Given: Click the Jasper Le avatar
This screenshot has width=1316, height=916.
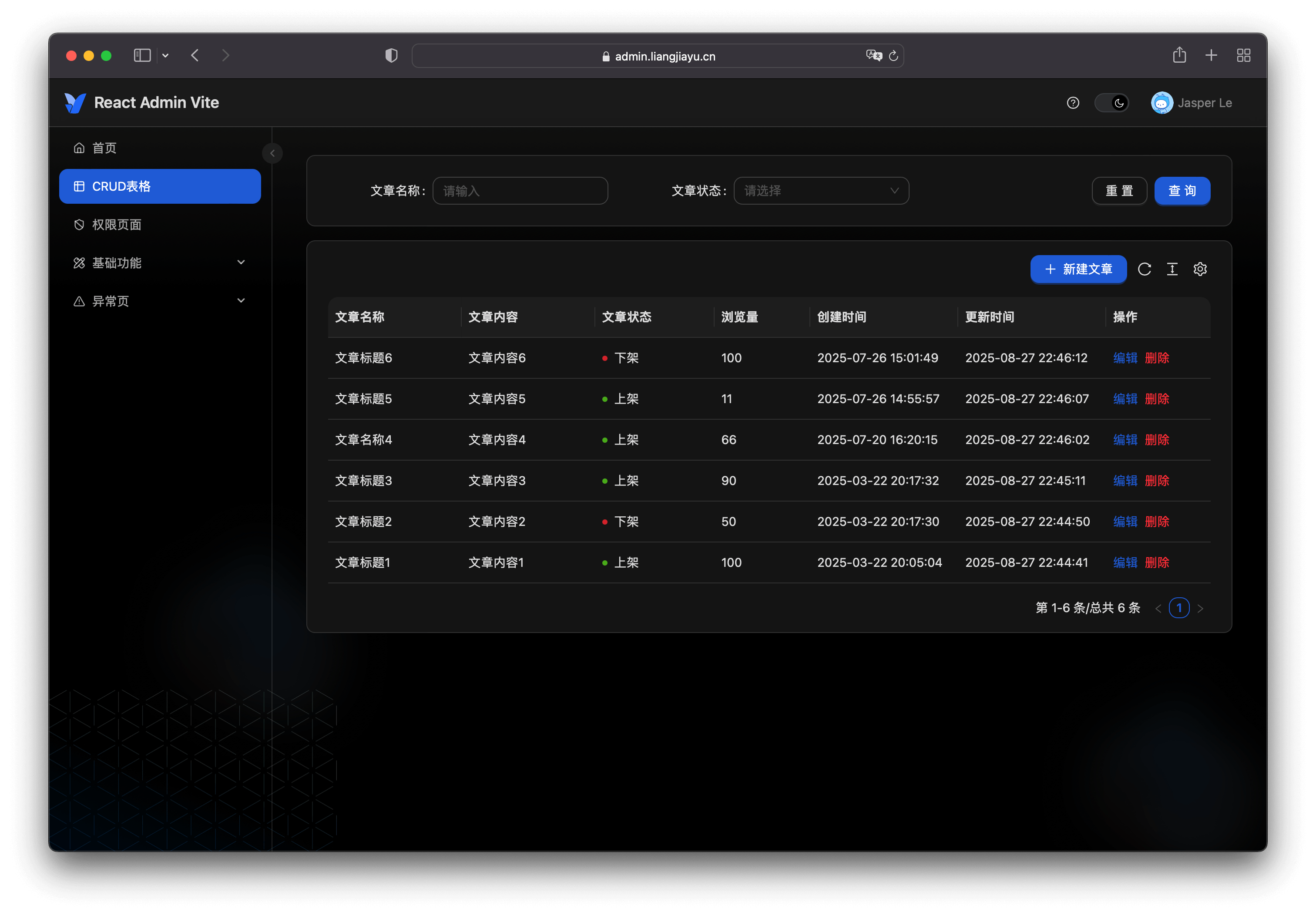Looking at the screenshot, I should coord(1162,103).
